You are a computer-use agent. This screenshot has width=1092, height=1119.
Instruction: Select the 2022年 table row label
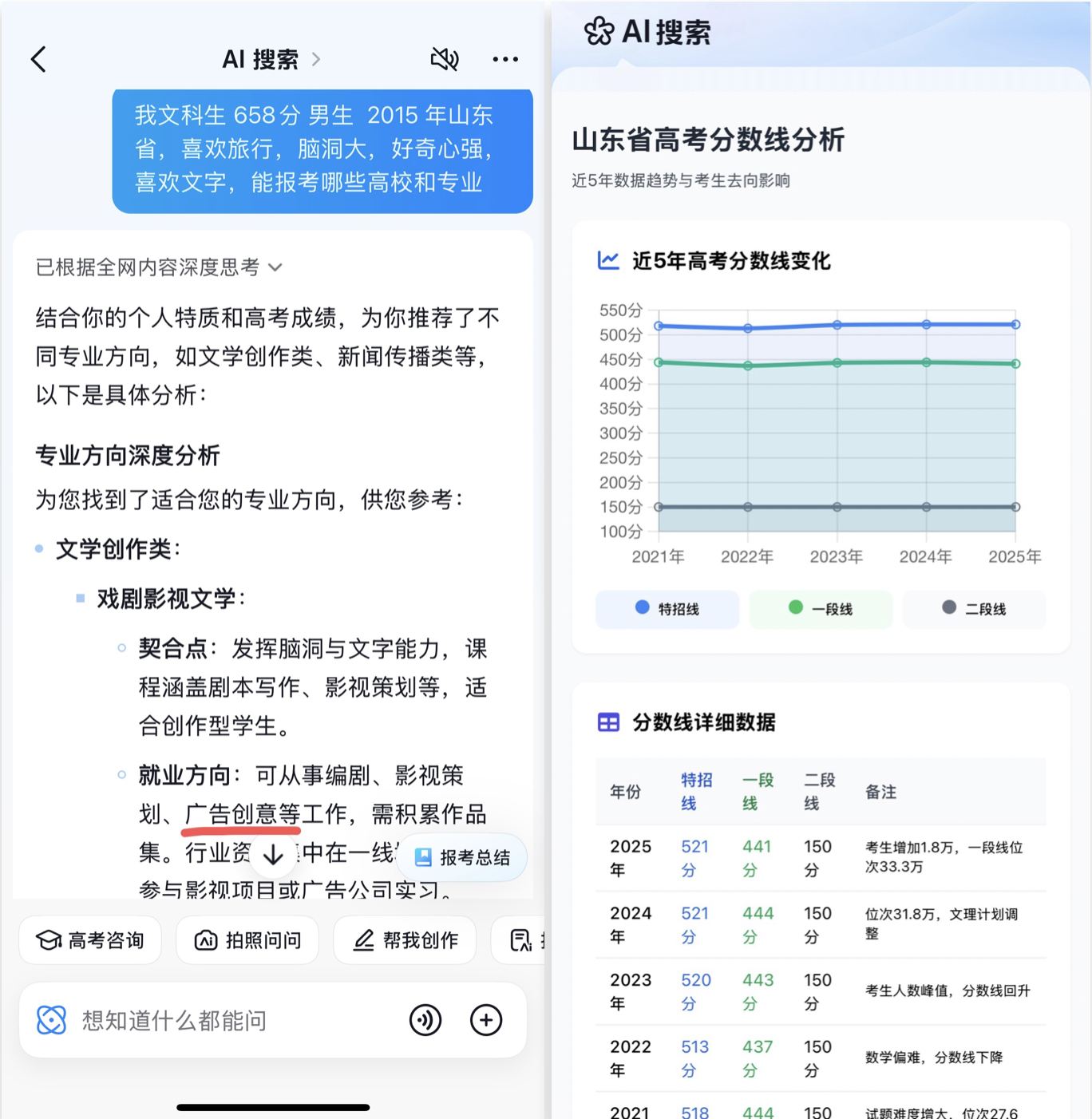[631, 1058]
